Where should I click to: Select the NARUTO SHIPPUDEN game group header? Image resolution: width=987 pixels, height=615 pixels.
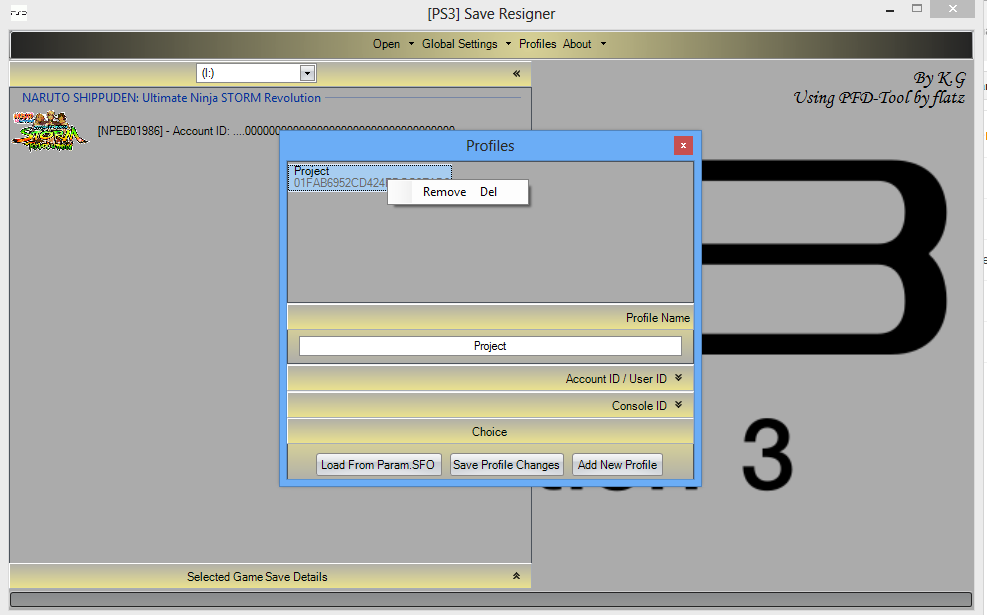[x=171, y=98]
